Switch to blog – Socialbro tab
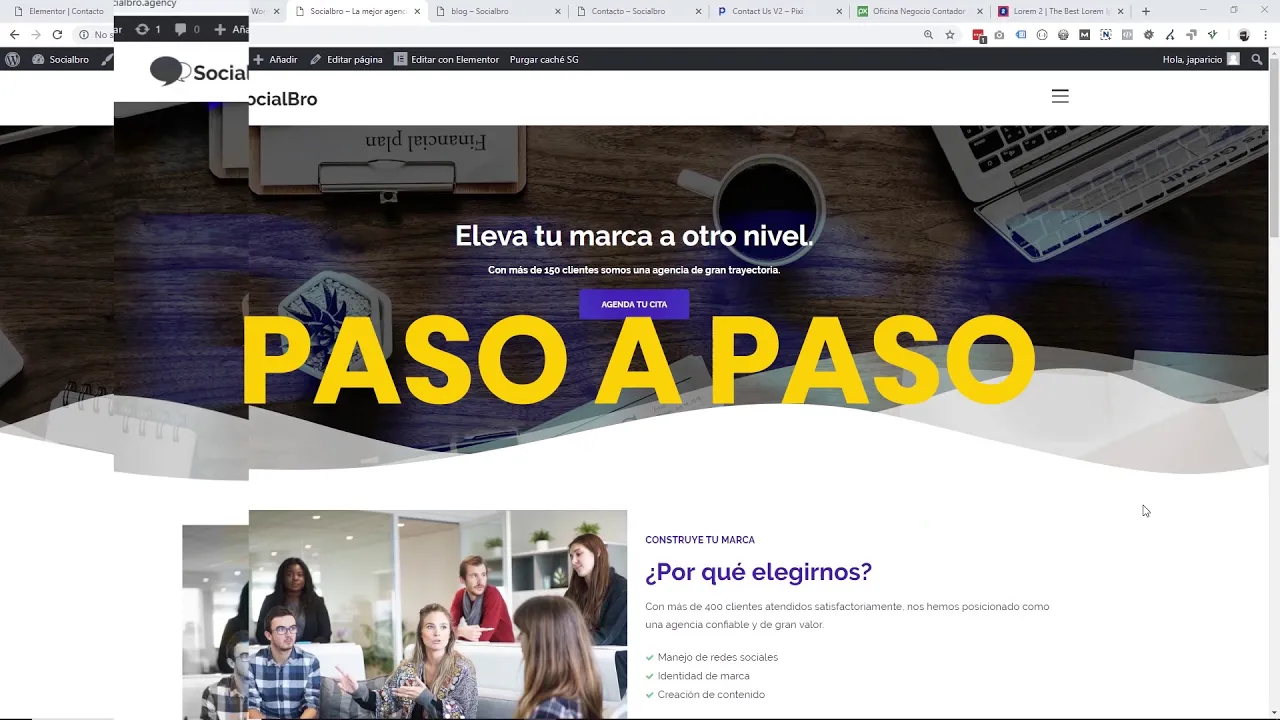Viewport: 1280px width, 720px height. 480,11
